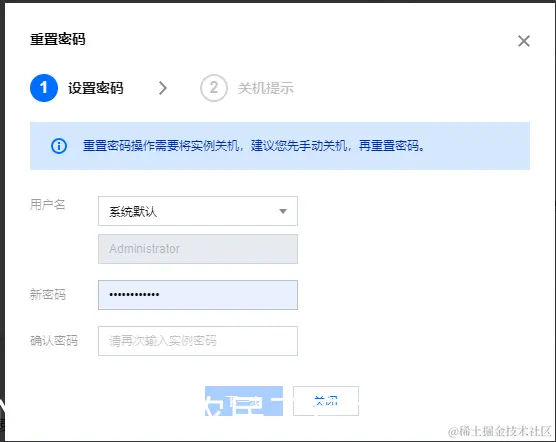
Task: Focus the 新密码 password field
Action: point(198,295)
